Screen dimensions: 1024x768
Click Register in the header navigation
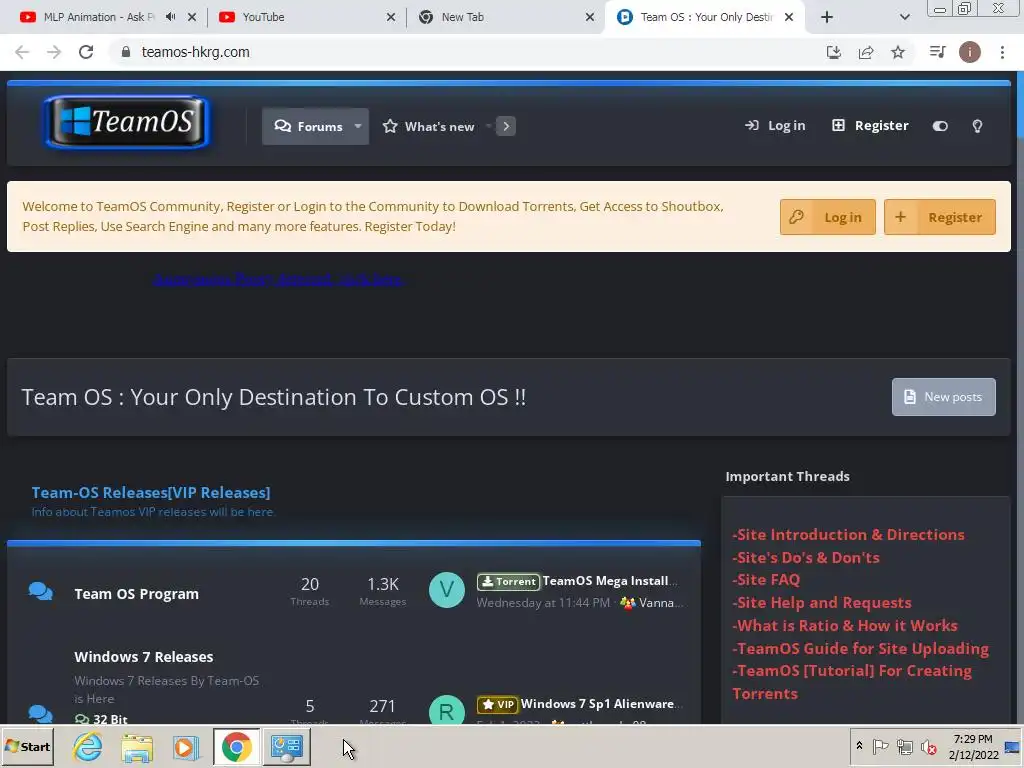coord(870,125)
